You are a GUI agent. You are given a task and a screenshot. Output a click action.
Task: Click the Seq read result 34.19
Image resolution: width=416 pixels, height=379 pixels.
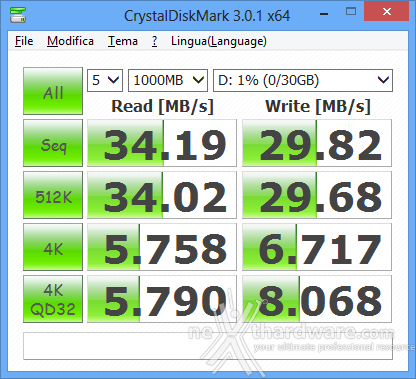click(x=162, y=143)
